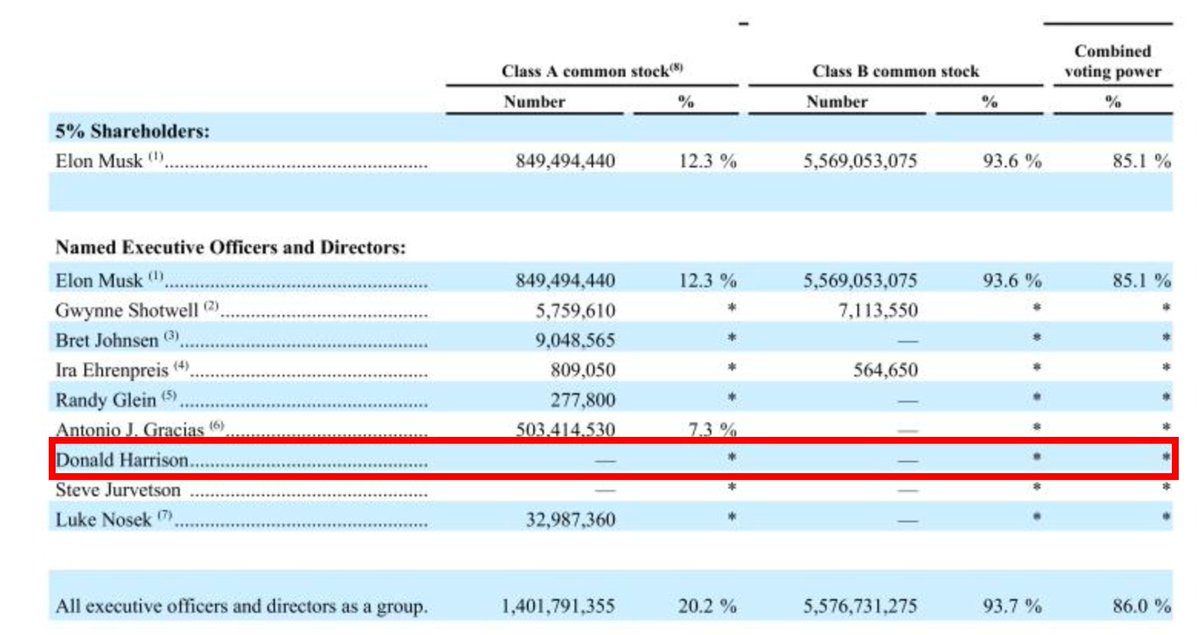This screenshot has height=635, width=1200.
Task: Click 'Named Executive Officers and Directors:' heading
Action: 230,247
